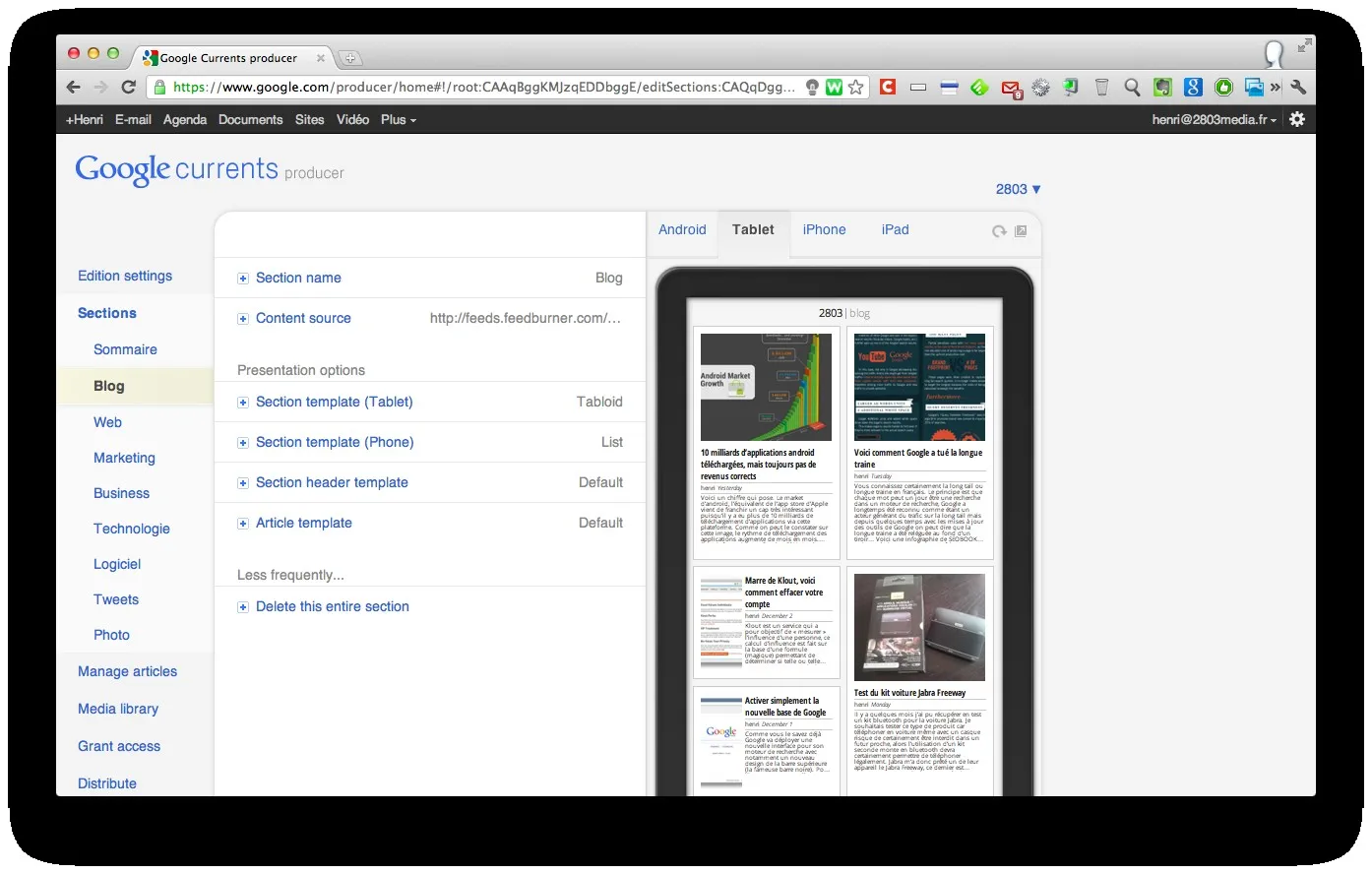Open Manage articles

128,671
